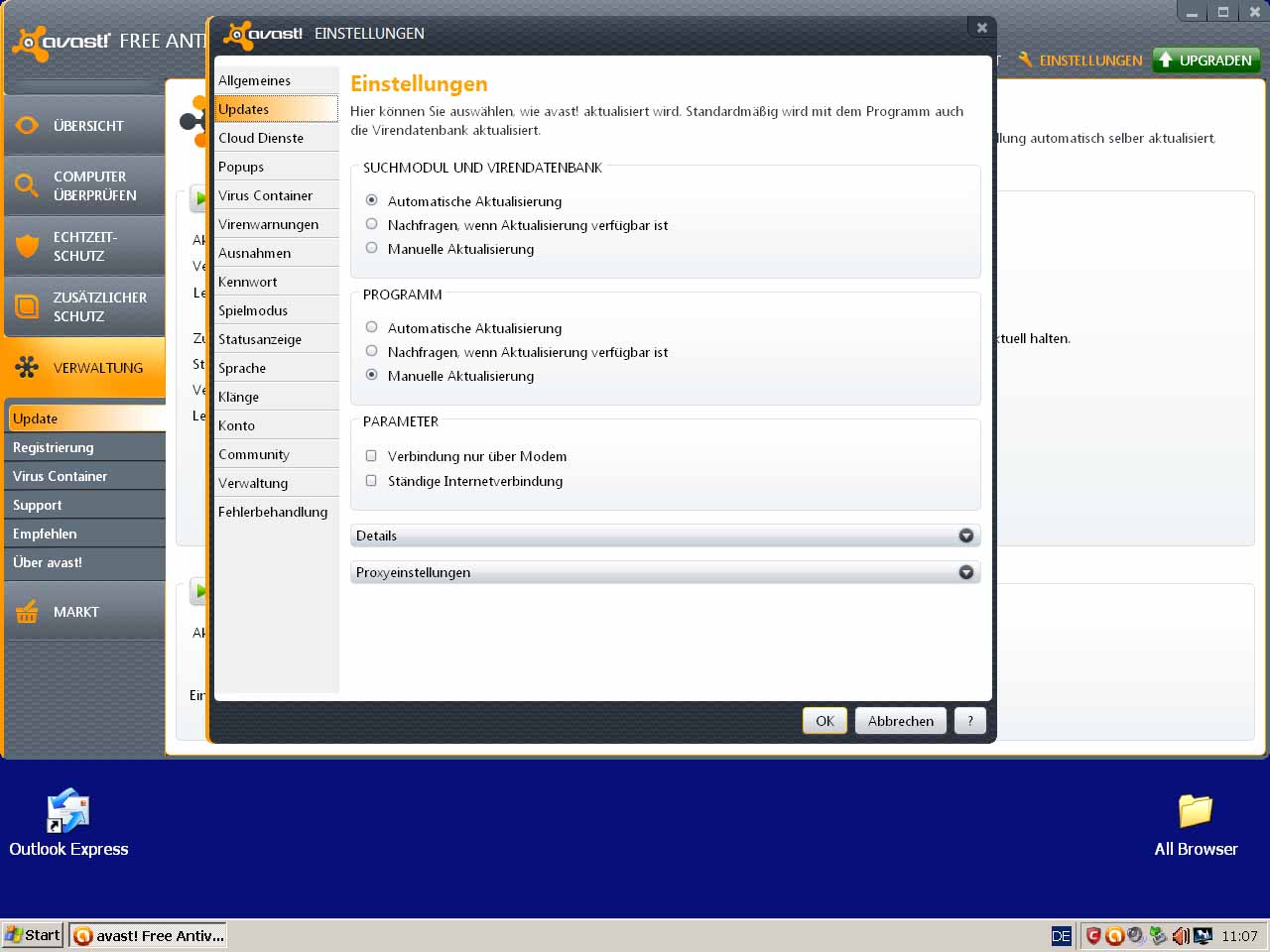The image size is (1270, 952).
Task: Expand the Details section
Action: 665,535
